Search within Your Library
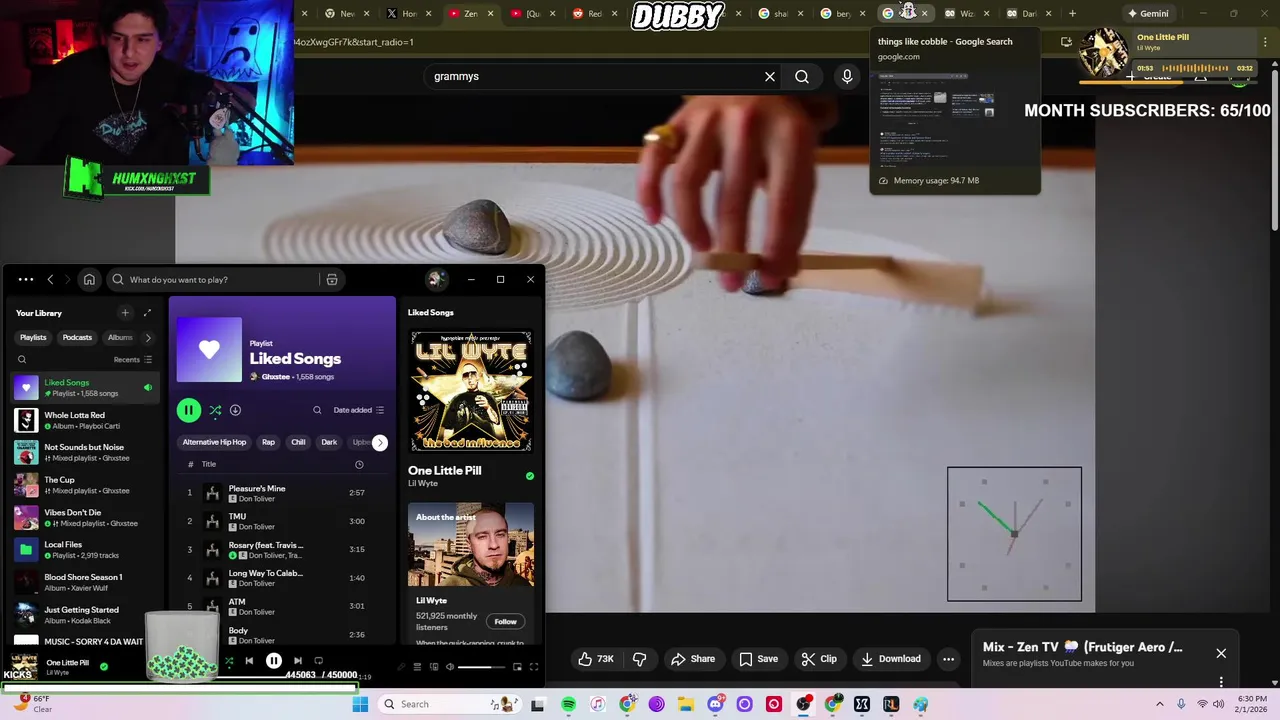Image resolution: width=1280 pixels, height=720 pixels. 22,360
